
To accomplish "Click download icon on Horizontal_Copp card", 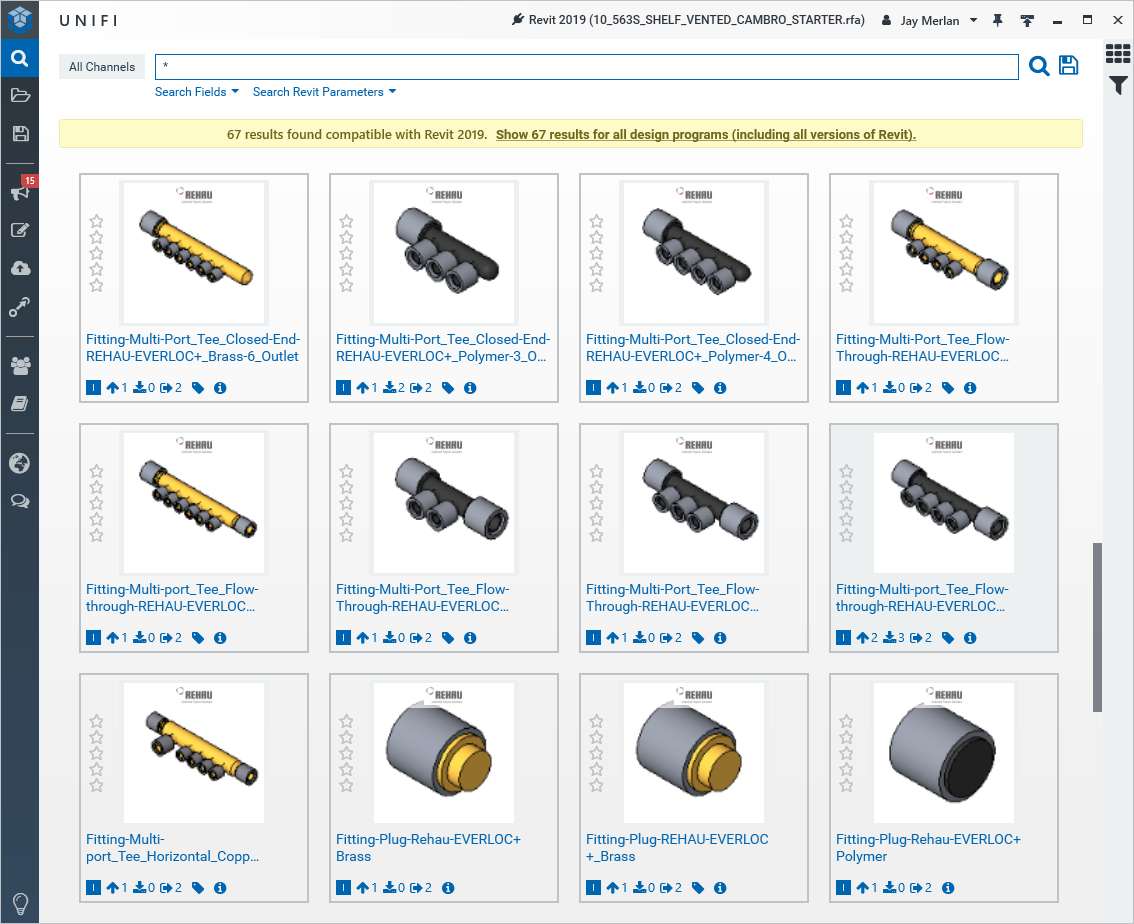I will tap(140, 888).
